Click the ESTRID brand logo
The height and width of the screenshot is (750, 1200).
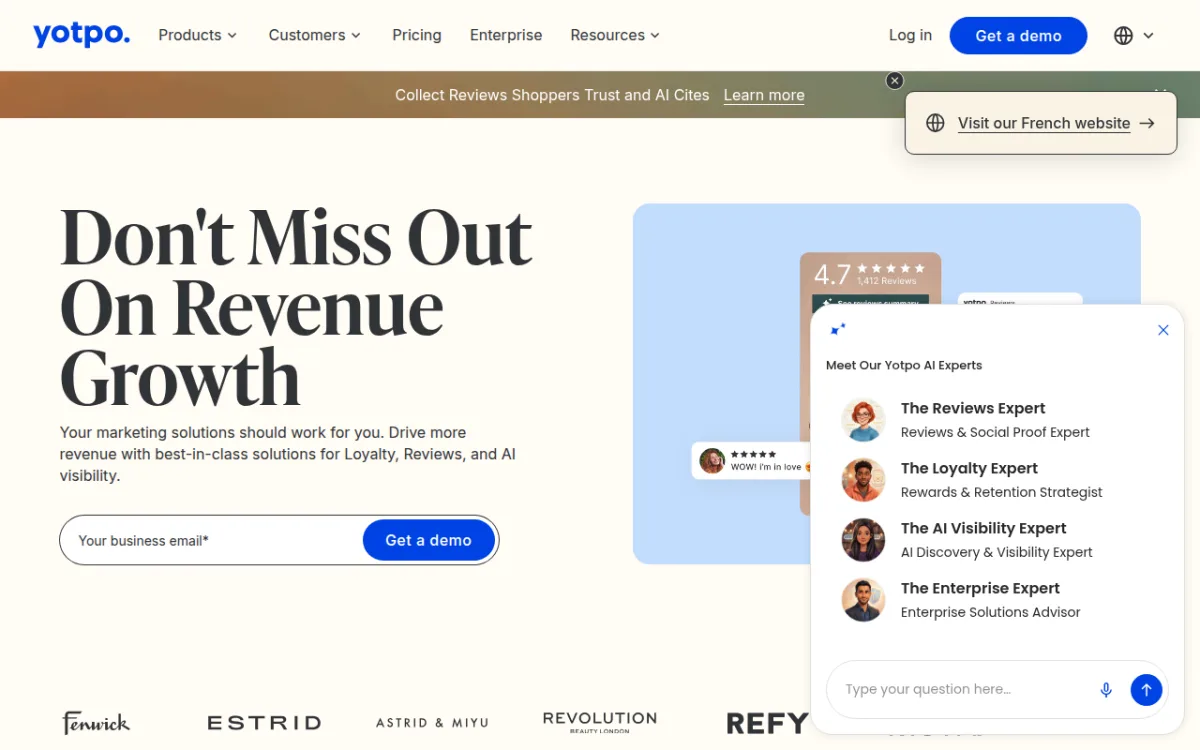264,722
